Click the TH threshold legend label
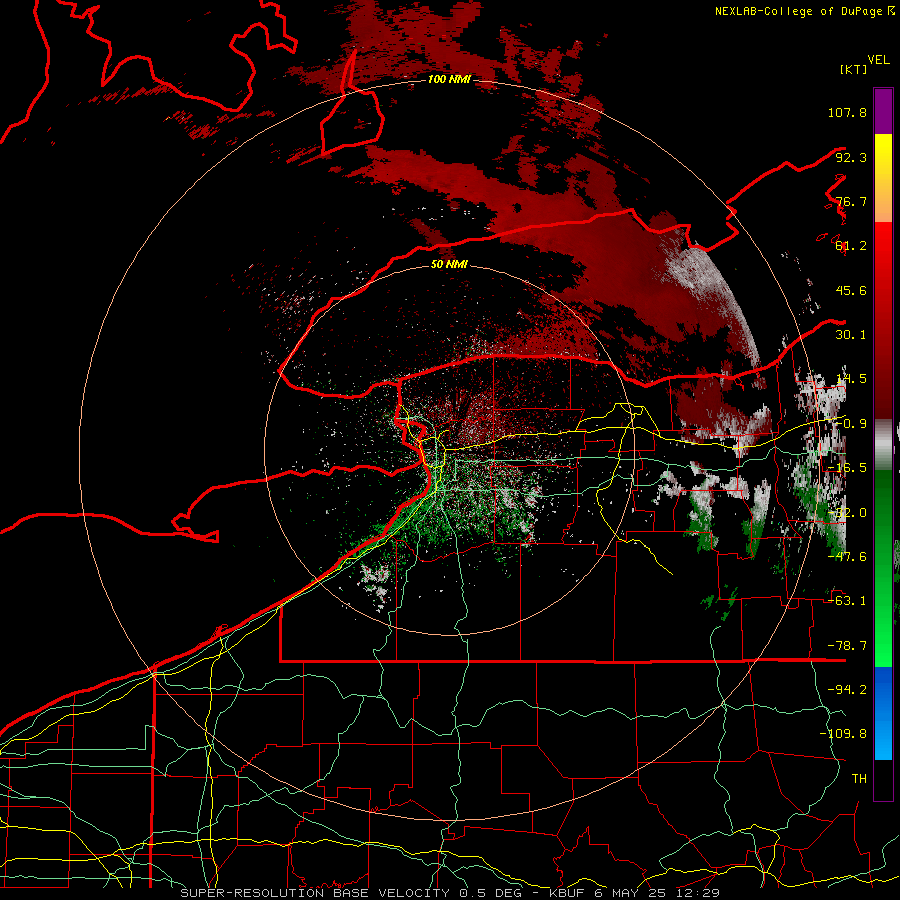 pos(859,779)
